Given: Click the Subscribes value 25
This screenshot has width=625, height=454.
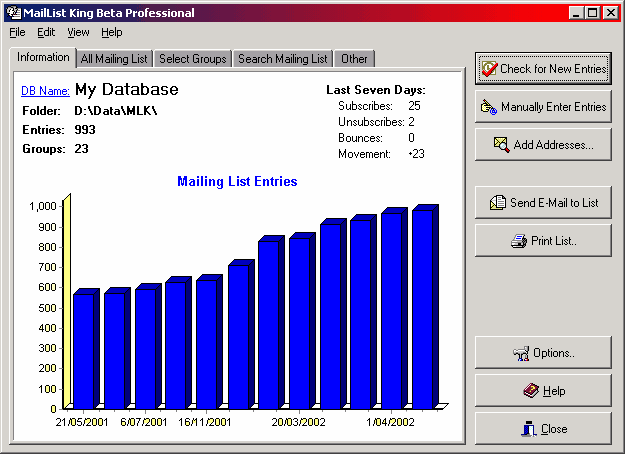Looking at the screenshot, I should [414, 106].
